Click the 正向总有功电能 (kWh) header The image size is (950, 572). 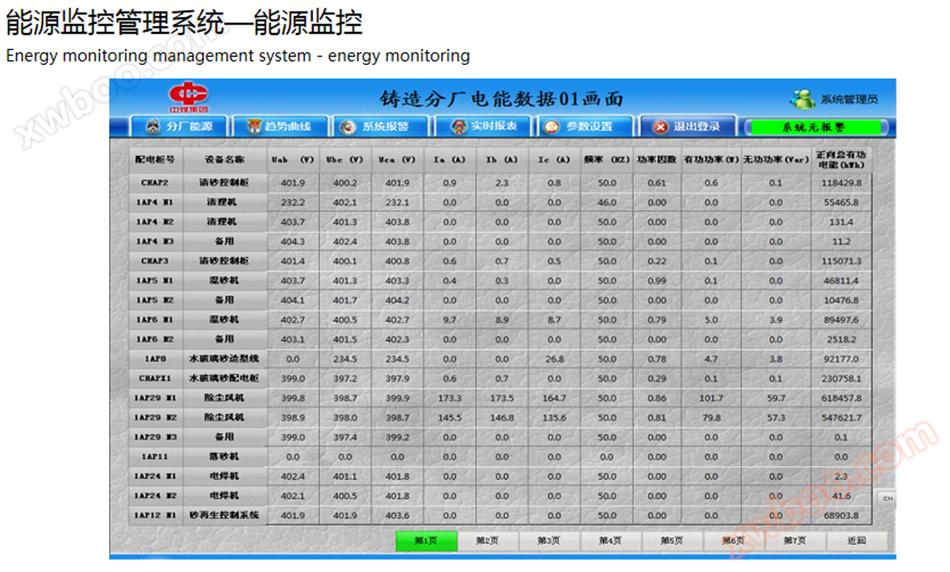point(841,159)
